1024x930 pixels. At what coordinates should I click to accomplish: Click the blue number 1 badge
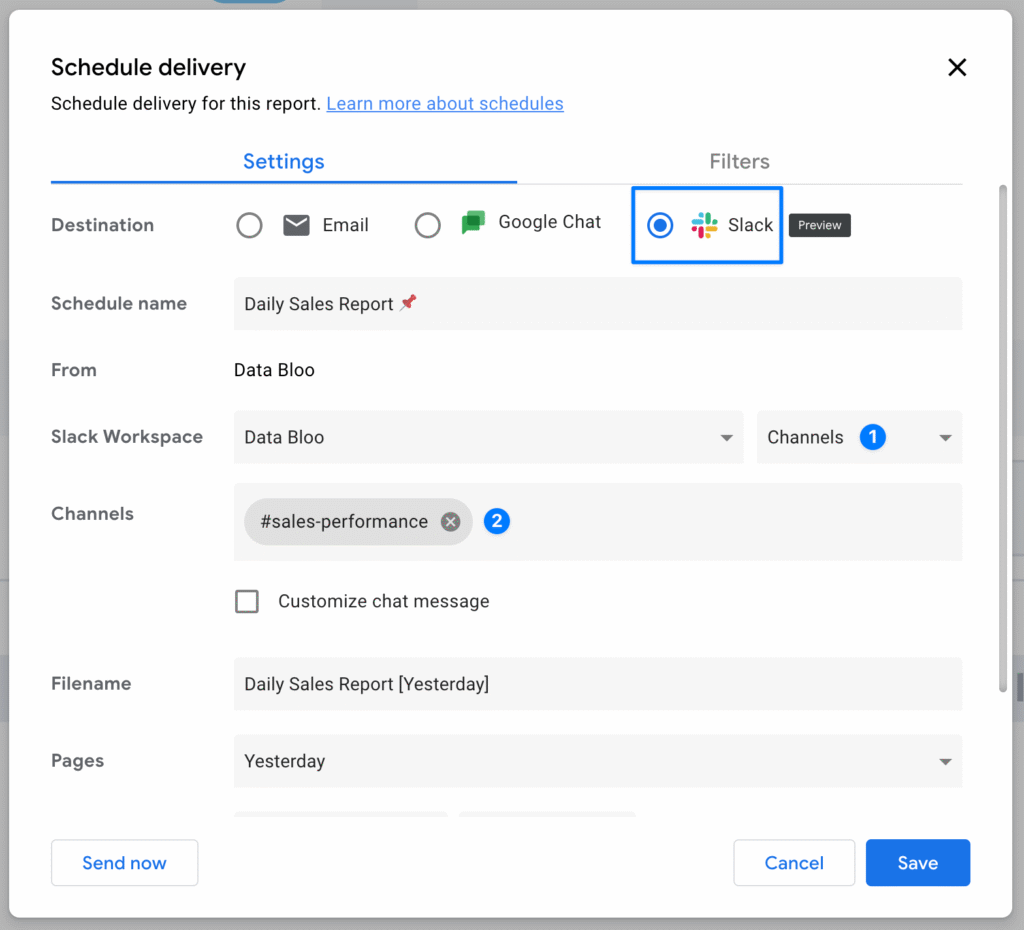(872, 437)
